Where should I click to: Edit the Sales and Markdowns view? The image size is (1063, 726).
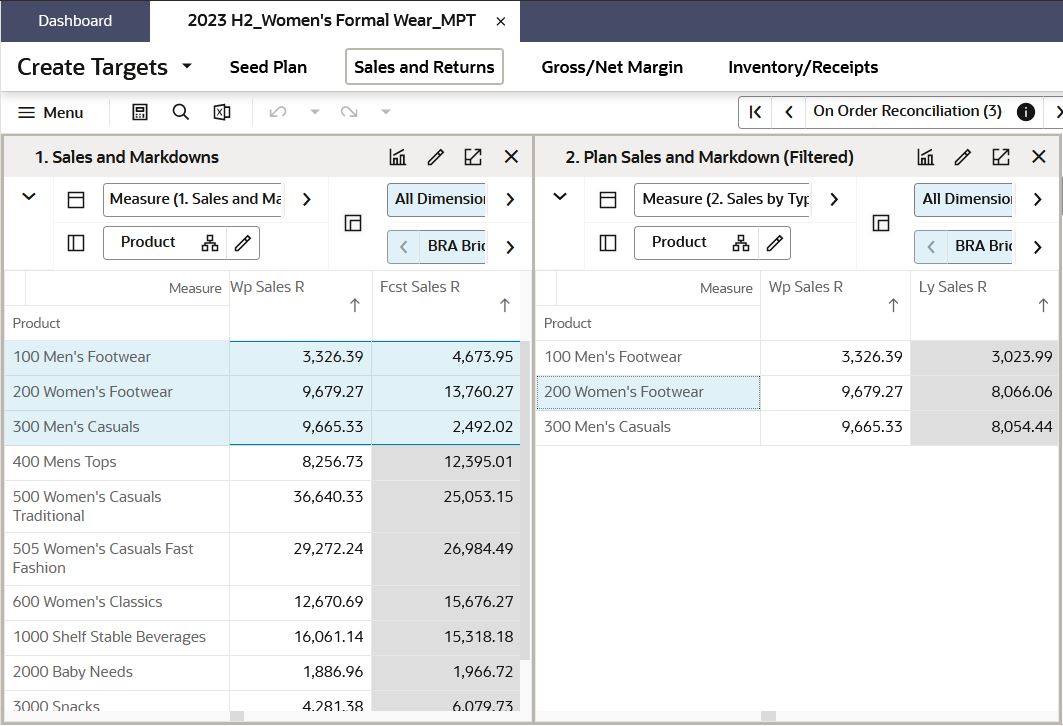pyautogui.click(x=436, y=157)
